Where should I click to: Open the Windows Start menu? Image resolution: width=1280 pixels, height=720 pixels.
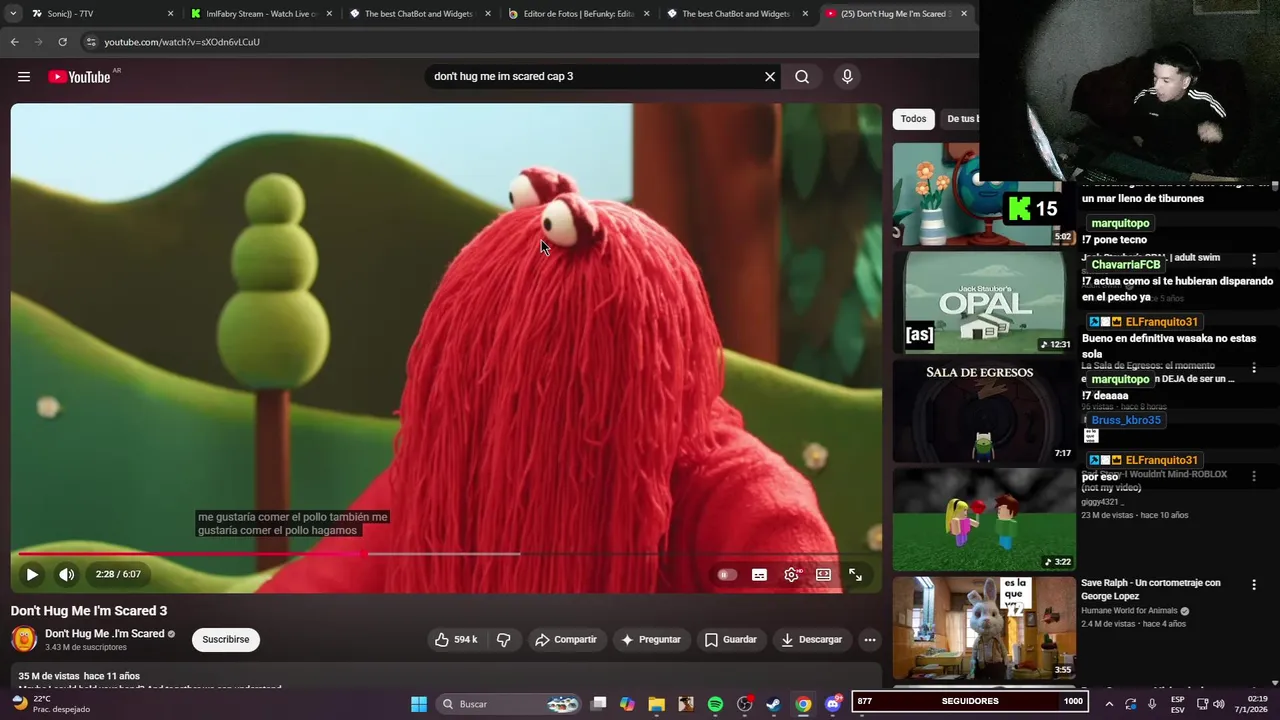[419, 704]
